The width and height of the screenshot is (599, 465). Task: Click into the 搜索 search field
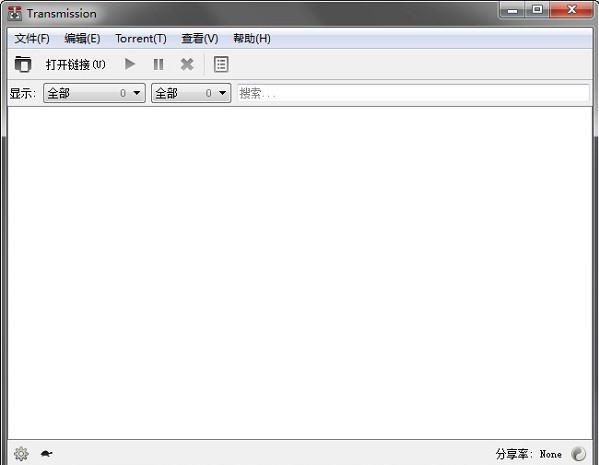413,93
